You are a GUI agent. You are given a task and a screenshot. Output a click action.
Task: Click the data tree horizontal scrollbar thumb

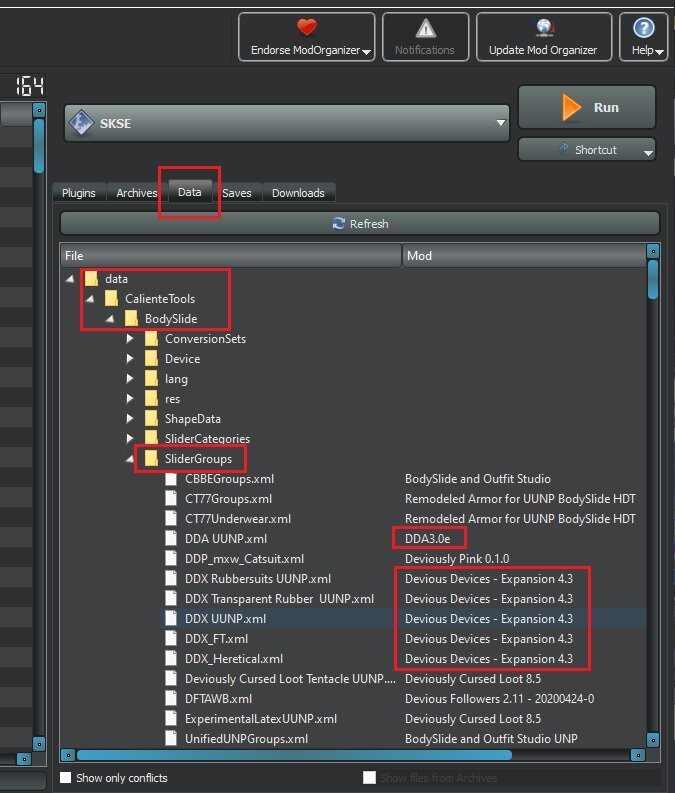point(294,755)
